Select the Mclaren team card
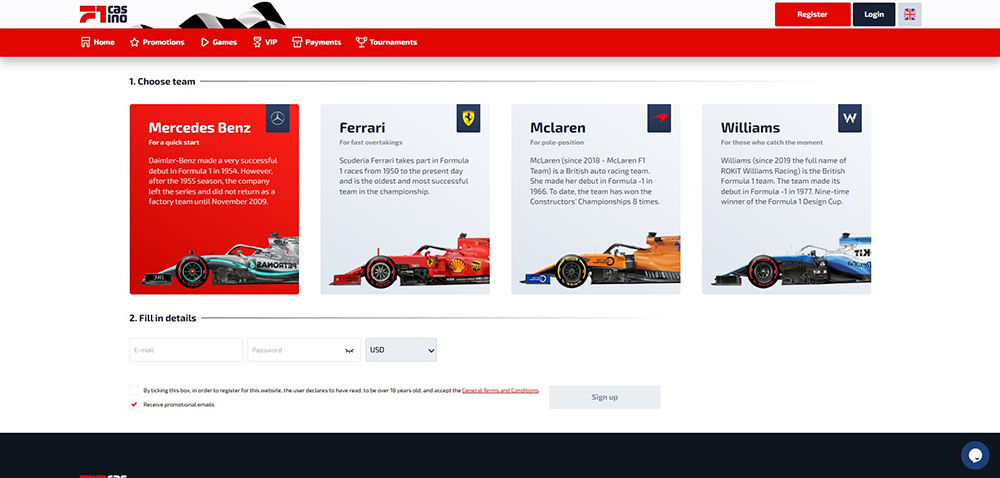This screenshot has width=1000, height=478. 596,199
